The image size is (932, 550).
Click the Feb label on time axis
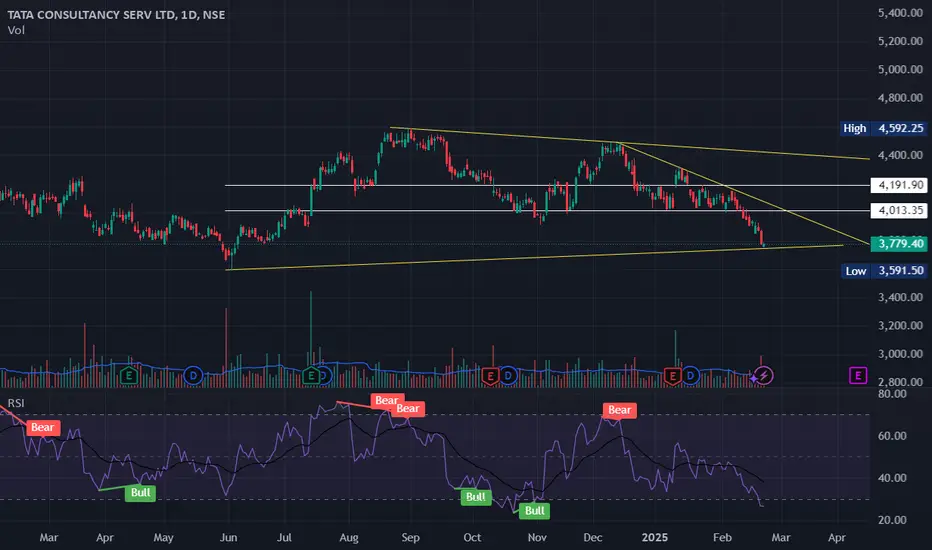coord(722,538)
